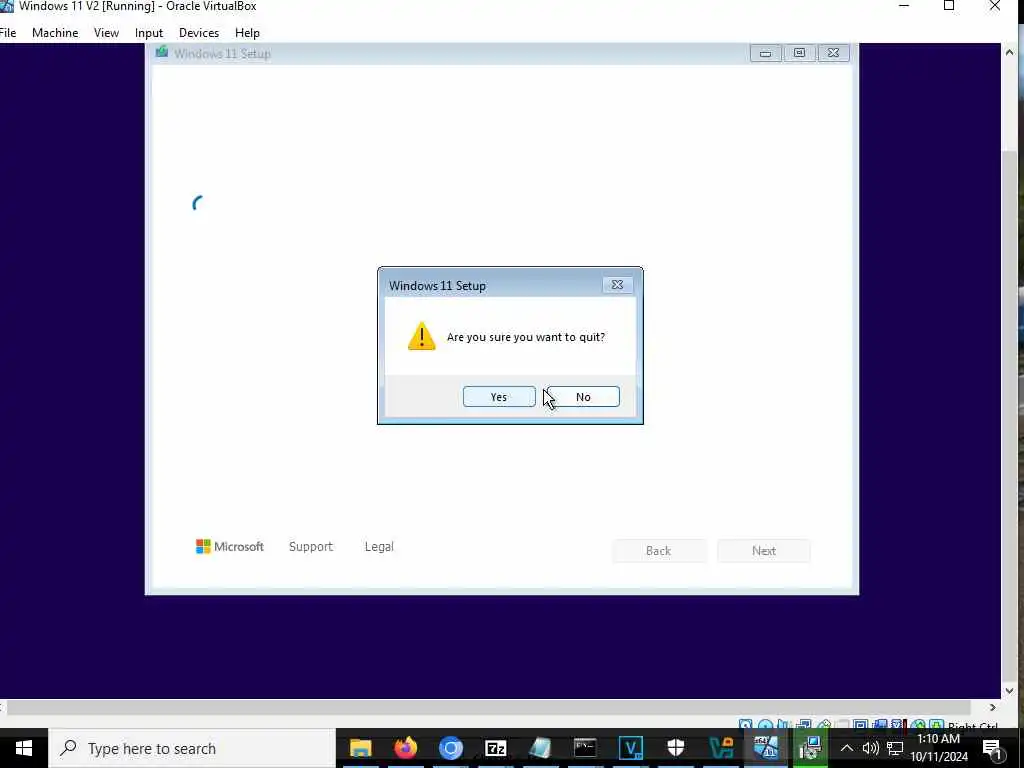
Task: Open the blue V application taskbar icon
Action: 631,748
